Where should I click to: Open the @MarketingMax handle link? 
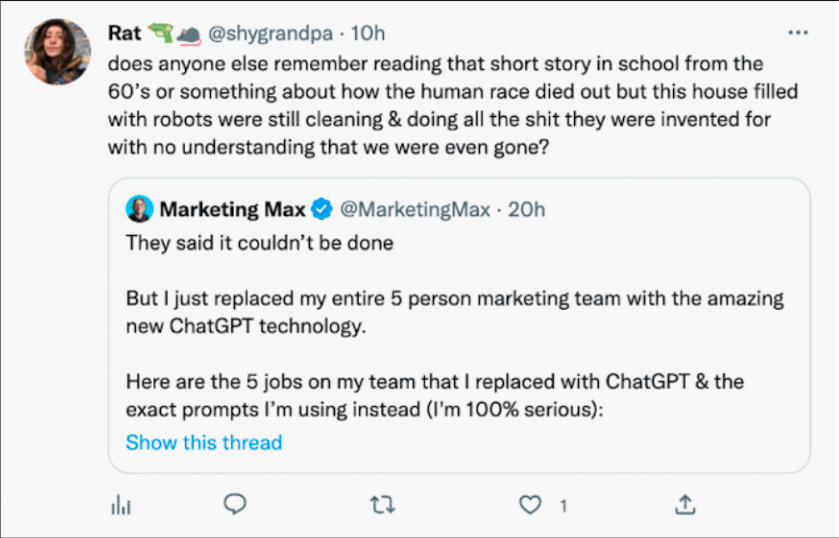(415, 209)
